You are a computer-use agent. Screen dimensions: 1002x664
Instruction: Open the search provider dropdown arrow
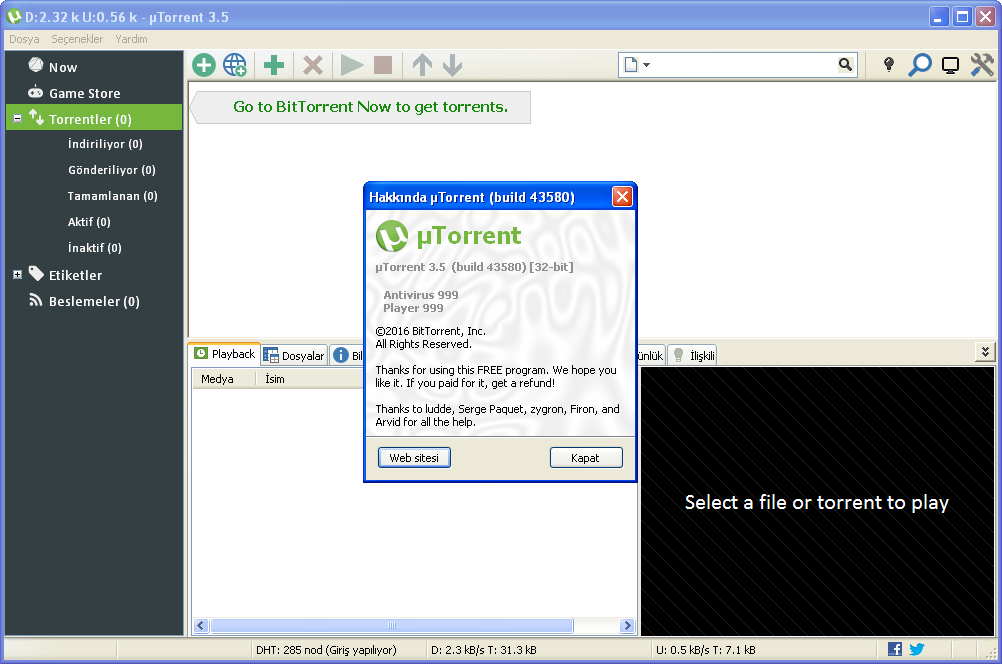pos(647,65)
